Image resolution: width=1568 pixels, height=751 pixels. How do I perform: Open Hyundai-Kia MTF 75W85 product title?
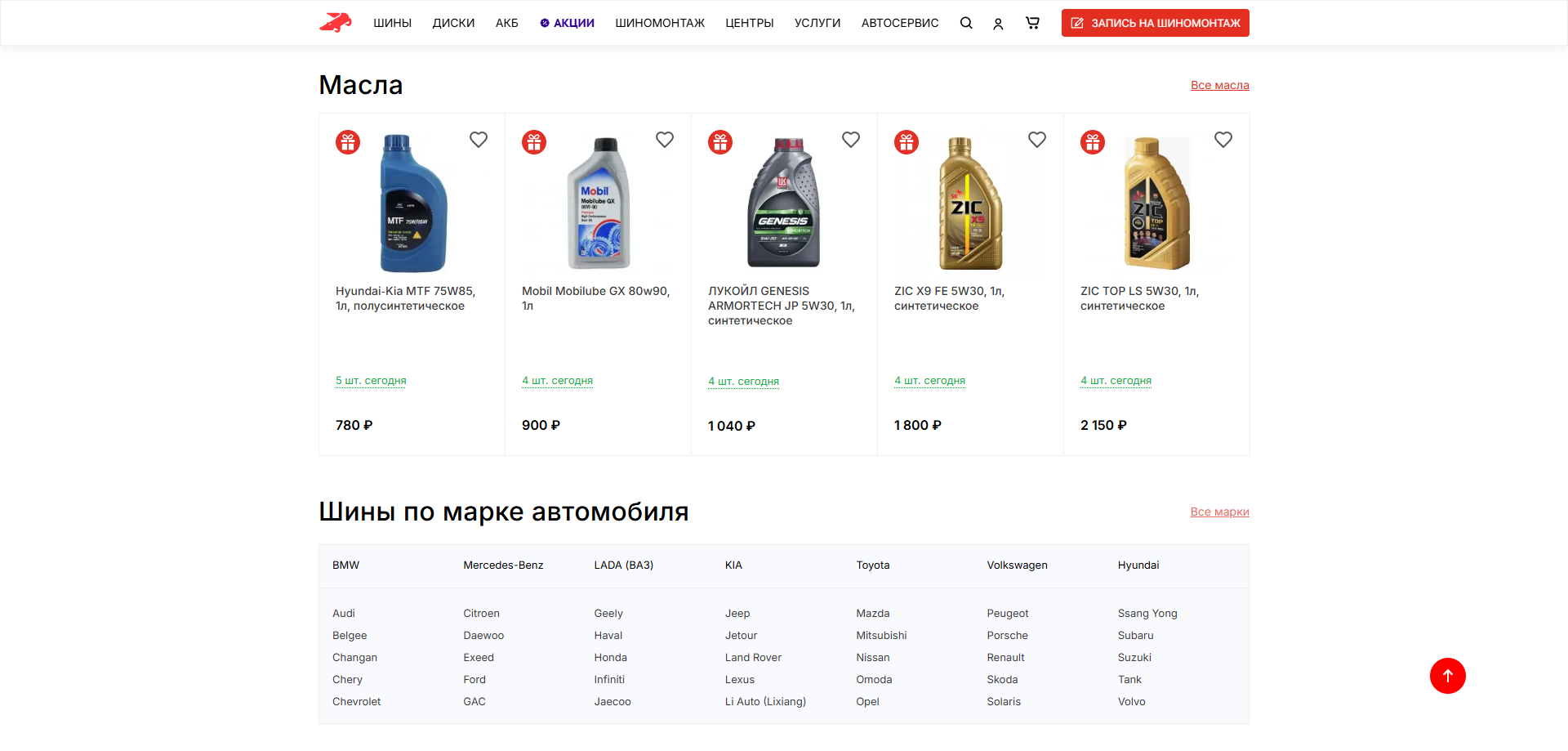click(x=405, y=298)
